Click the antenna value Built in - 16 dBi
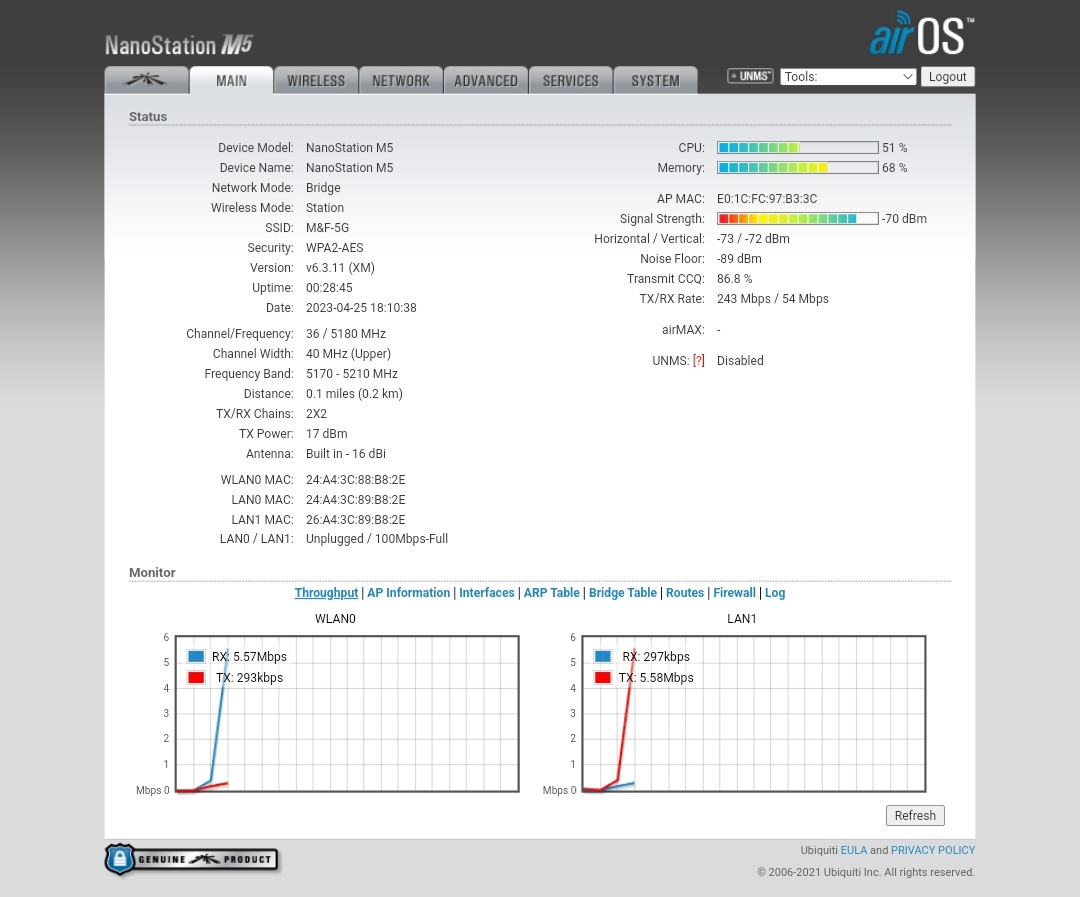This screenshot has height=897, width=1080. [346, 453]
